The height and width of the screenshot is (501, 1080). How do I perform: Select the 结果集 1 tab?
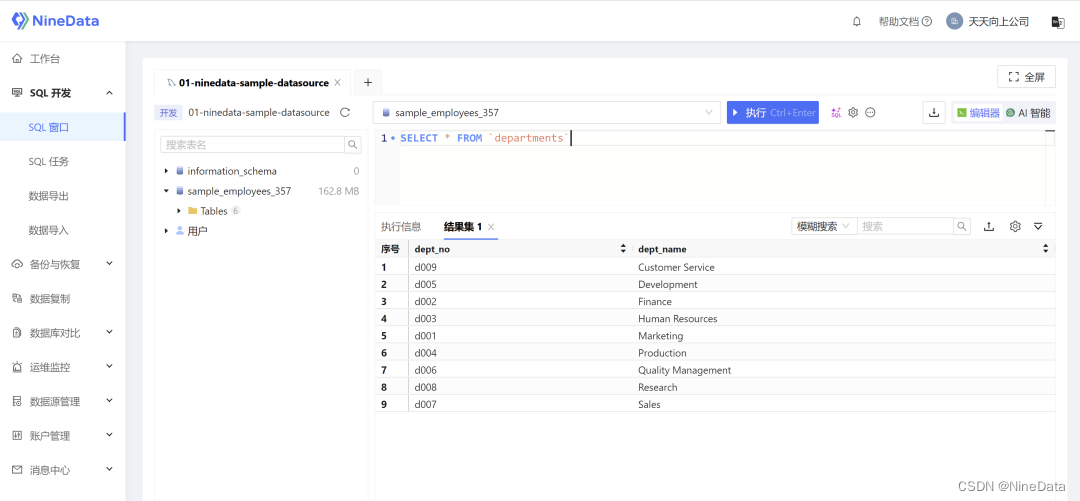pyautogui.click(x=463, y=227)
